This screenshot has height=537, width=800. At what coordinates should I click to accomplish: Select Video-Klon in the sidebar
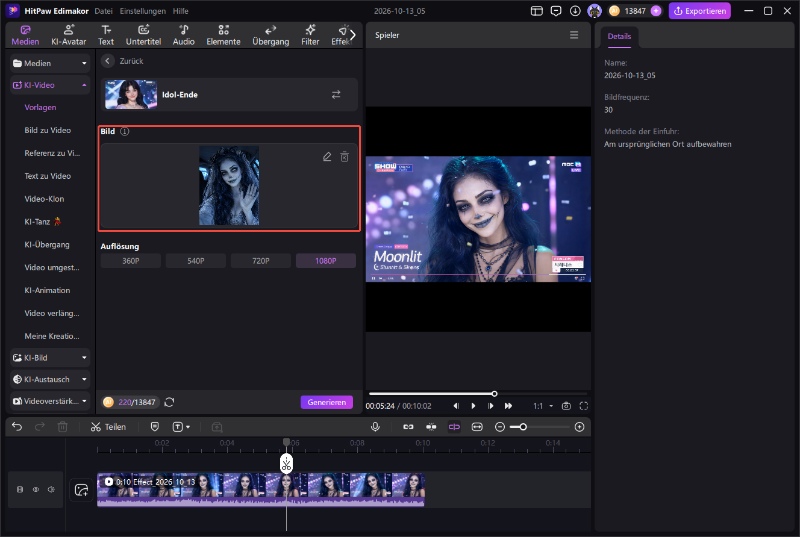(44, 199)
